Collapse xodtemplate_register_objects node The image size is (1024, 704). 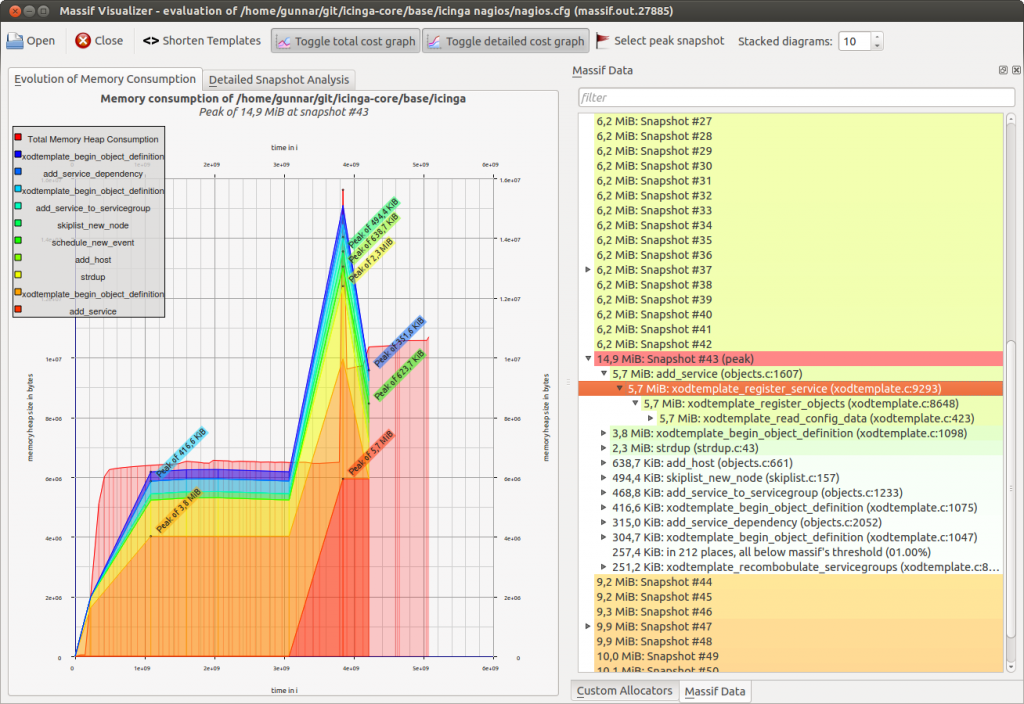(x=635, y=404)
